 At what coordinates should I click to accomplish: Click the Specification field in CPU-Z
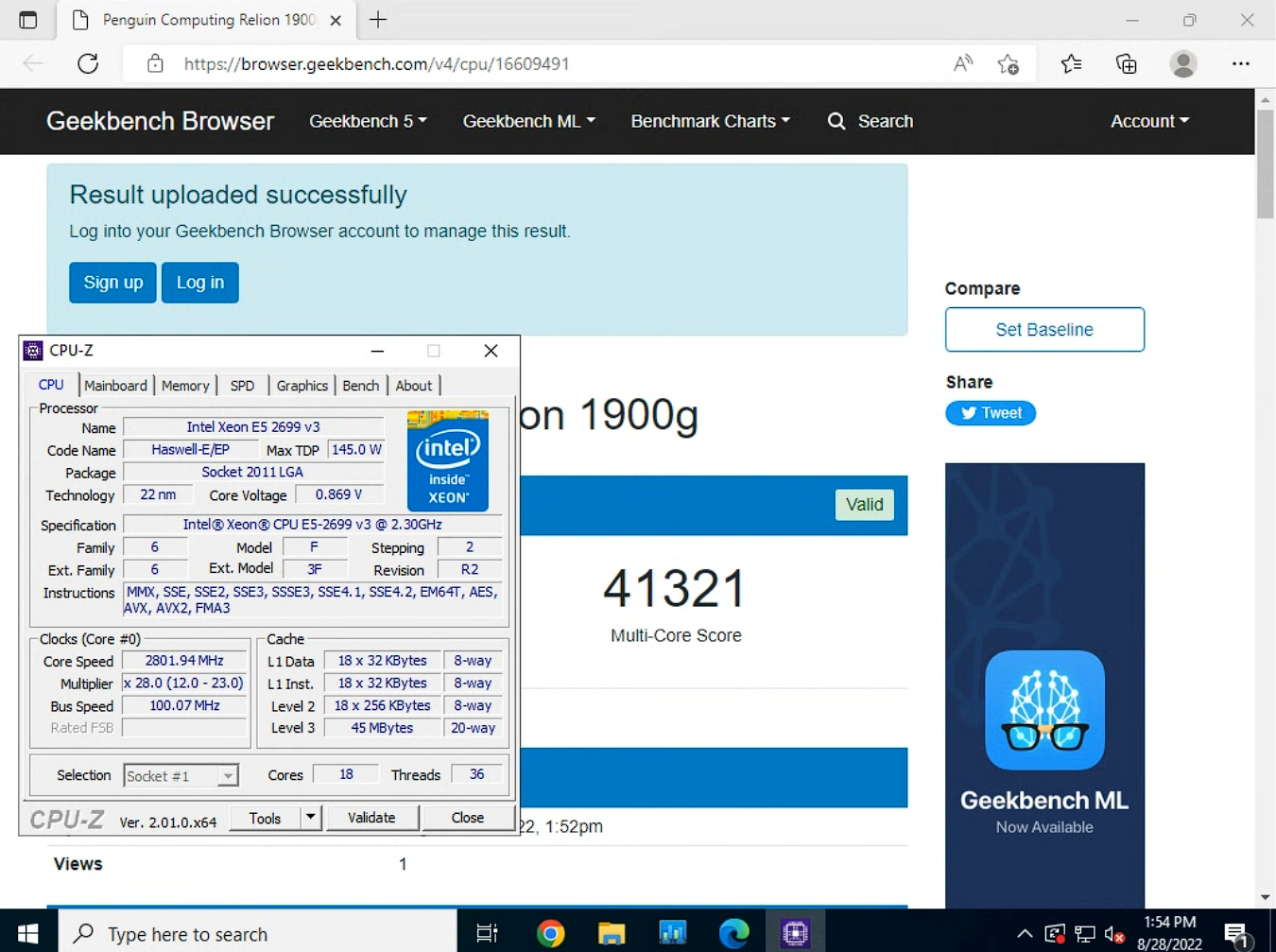[313, 525]
